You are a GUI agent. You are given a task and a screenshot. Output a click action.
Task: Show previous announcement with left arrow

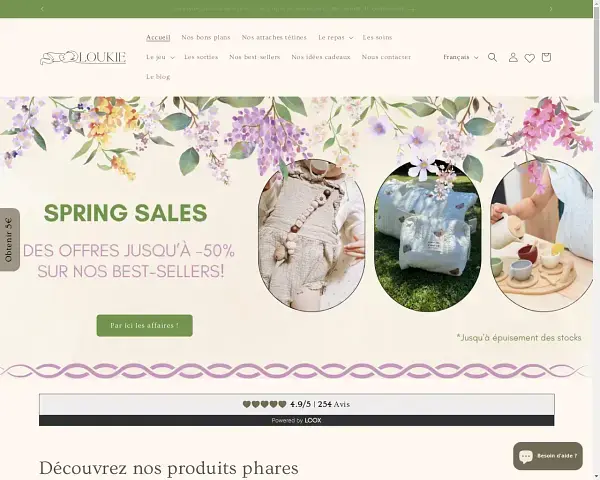[42, 9]
